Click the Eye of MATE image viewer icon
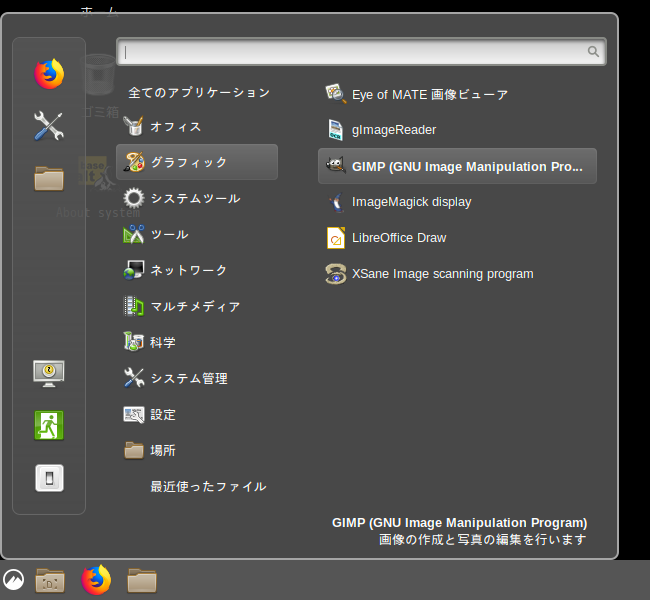Image resolution: width=650 pixels, height=600 pixels. [336, 94]
